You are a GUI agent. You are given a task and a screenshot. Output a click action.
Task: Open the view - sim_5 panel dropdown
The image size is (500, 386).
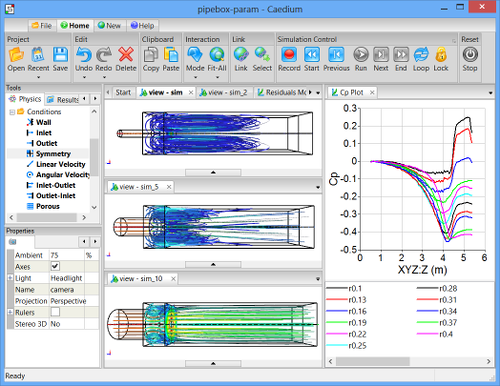coord(318,187)
